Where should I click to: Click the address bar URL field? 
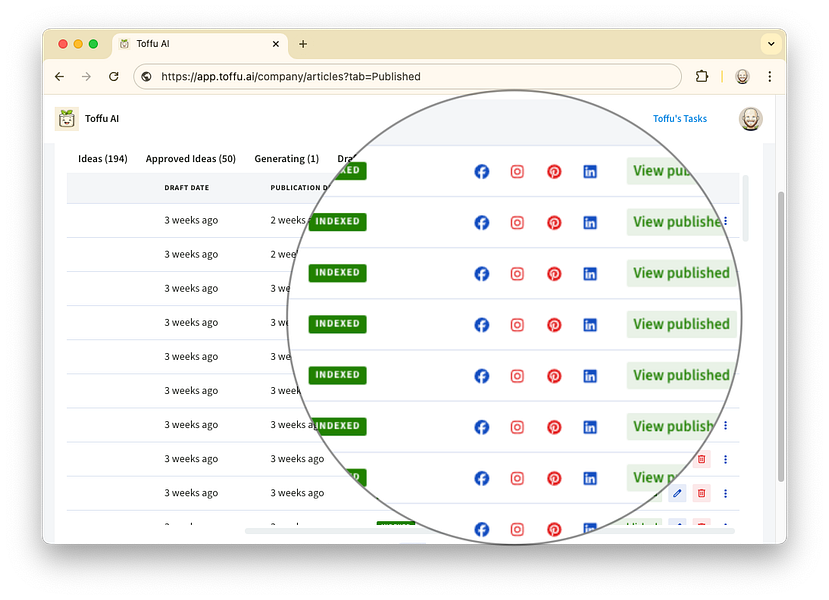(x=407, y=77)
